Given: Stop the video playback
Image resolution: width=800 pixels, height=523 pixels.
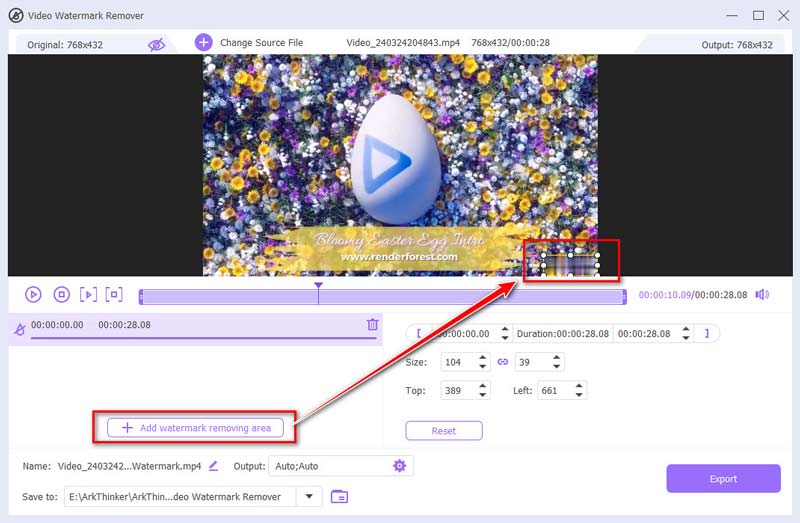Looking at the screenshot, I should coord(62,294).
